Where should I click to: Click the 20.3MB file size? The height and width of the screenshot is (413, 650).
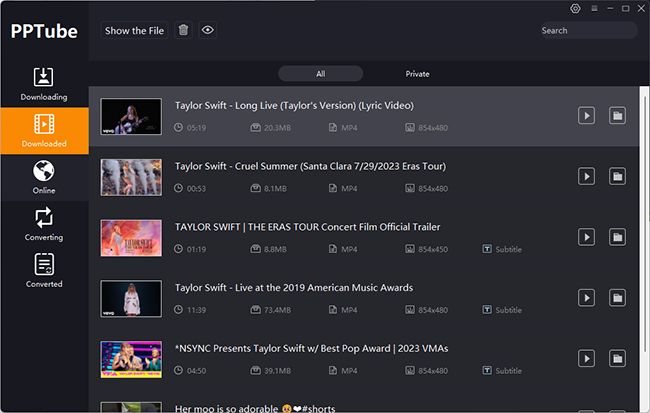(277, 128)
